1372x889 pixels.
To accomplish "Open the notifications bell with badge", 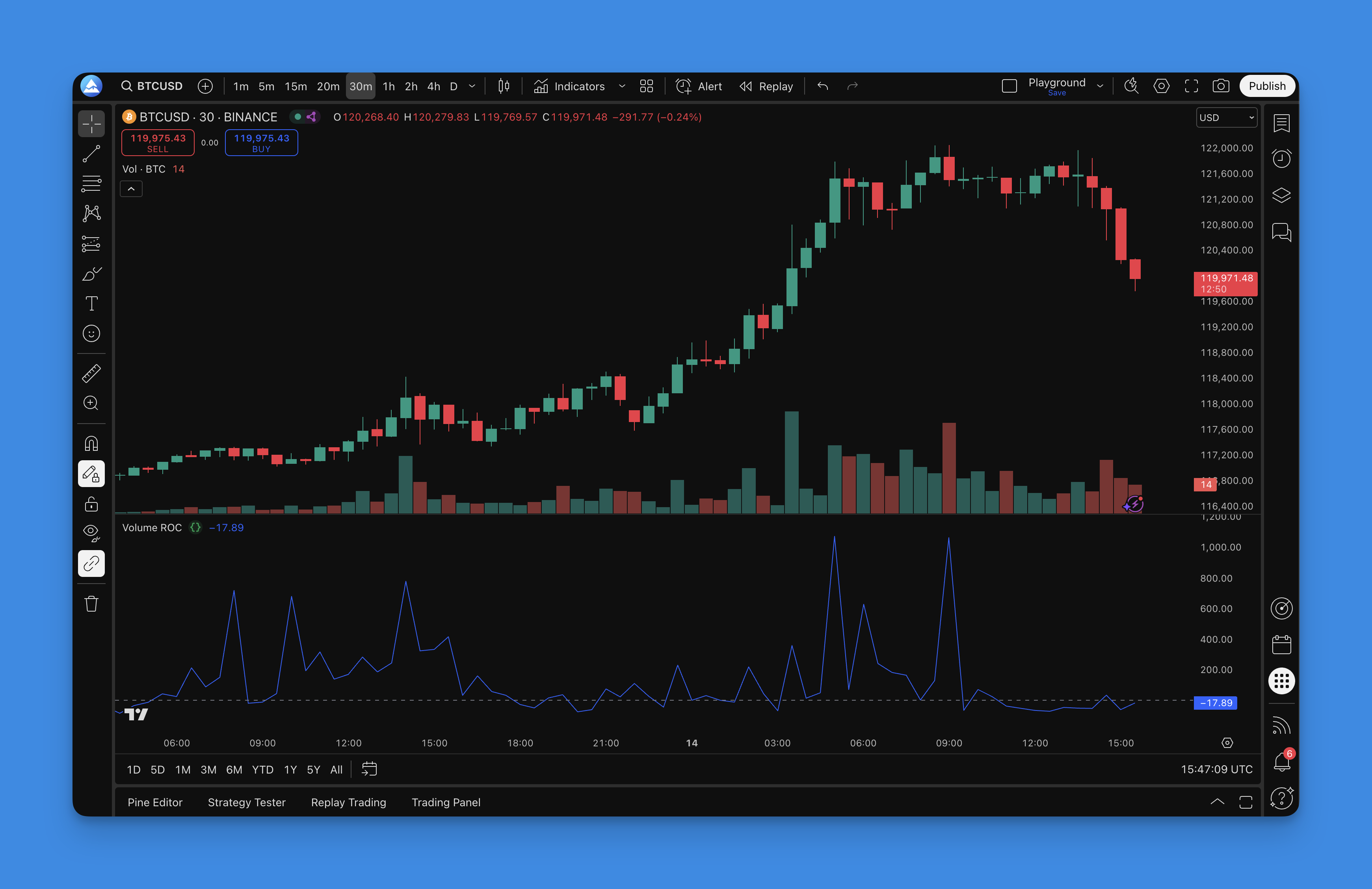I will (1282, 761).
